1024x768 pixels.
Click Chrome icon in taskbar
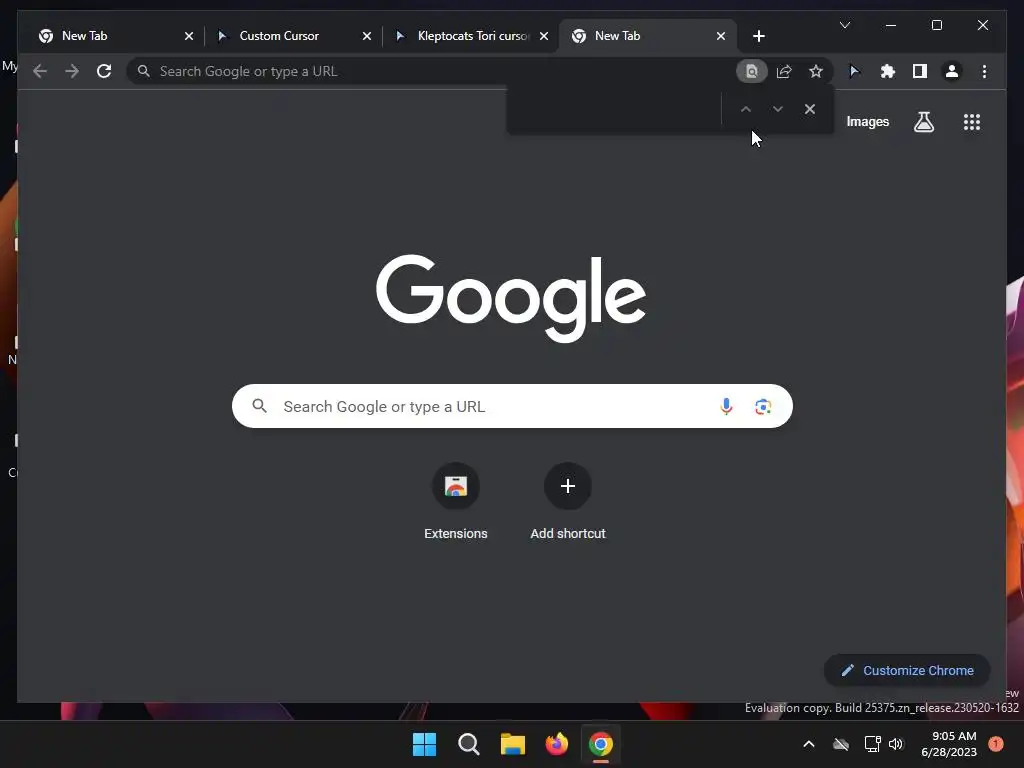601,744
